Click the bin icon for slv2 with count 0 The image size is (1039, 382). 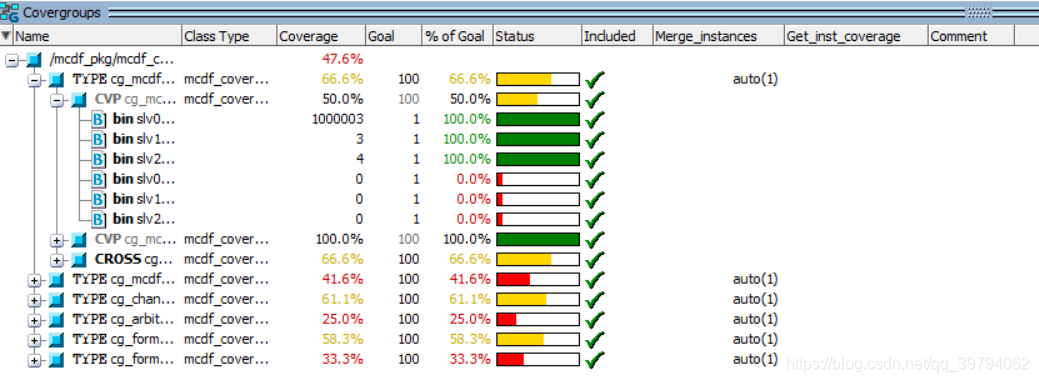click(x=99, y=219)
